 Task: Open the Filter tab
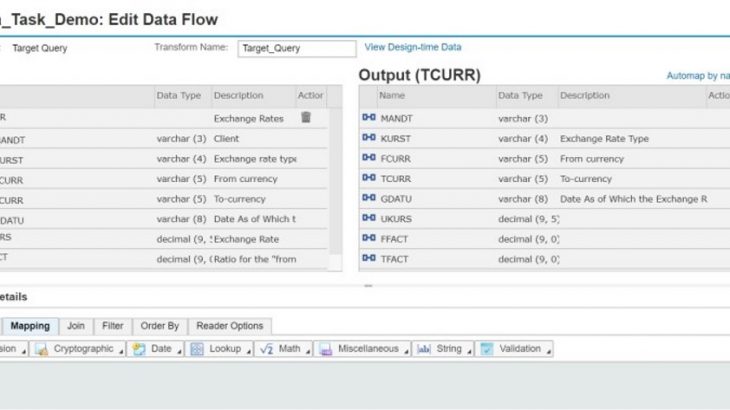click(113, 326)
